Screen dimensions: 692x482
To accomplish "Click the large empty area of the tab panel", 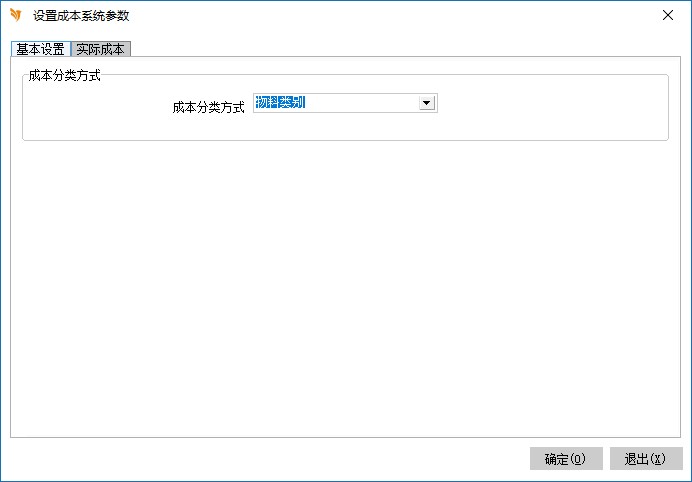I will pos(345,290).
